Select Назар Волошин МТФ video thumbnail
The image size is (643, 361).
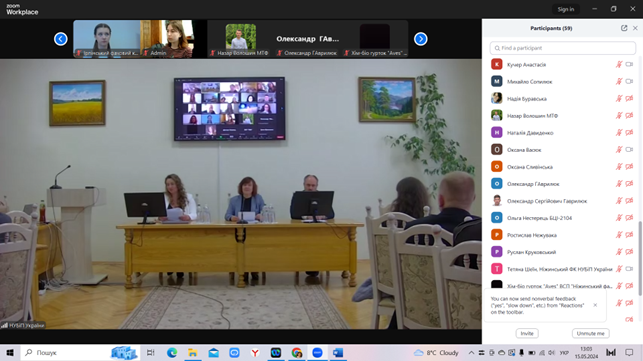241,39
